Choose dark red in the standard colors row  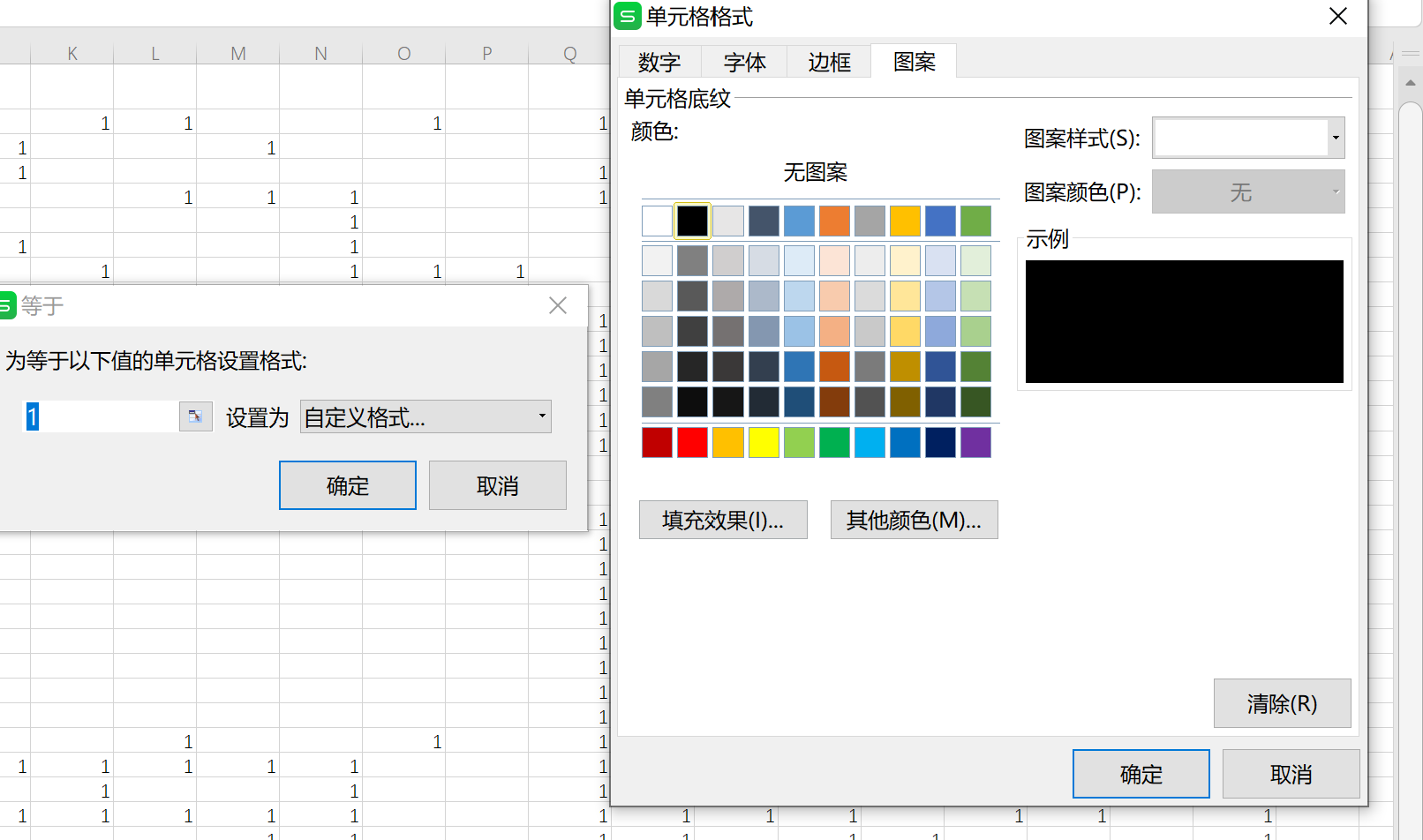coord(657,442)
